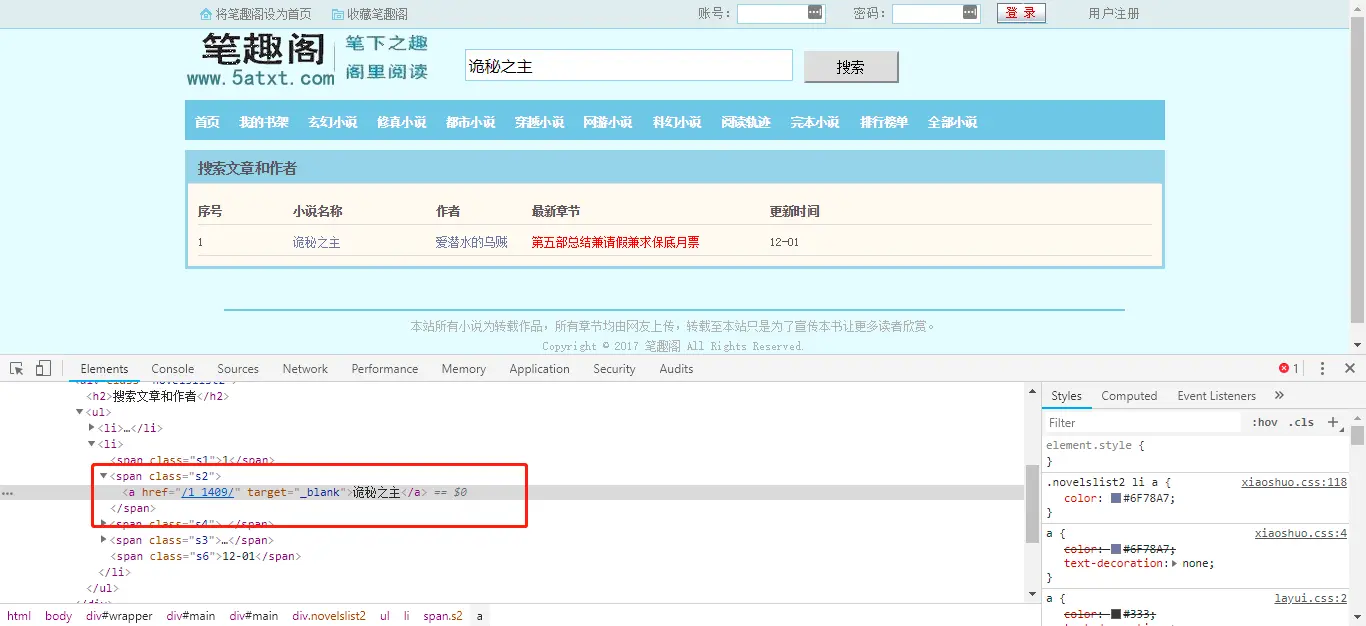
Task: Click the 搜索 search button
Action: tap(851, 67)
